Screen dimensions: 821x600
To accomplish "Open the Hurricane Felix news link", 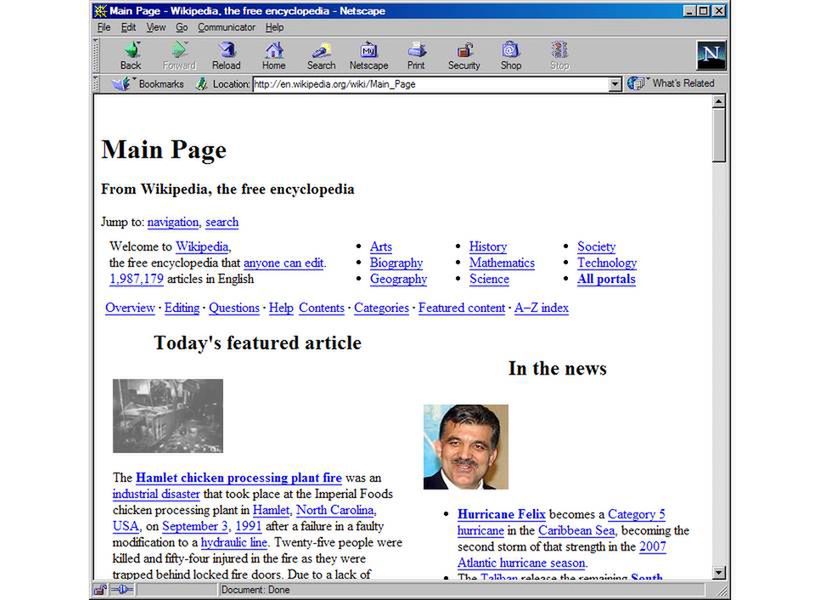I will [502, 514].
